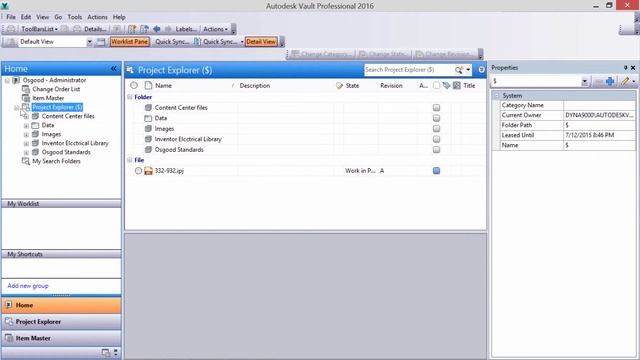Screen dimensions: 640x360
Task: Open the Properties selection dropdown
Action: (584, 82)
